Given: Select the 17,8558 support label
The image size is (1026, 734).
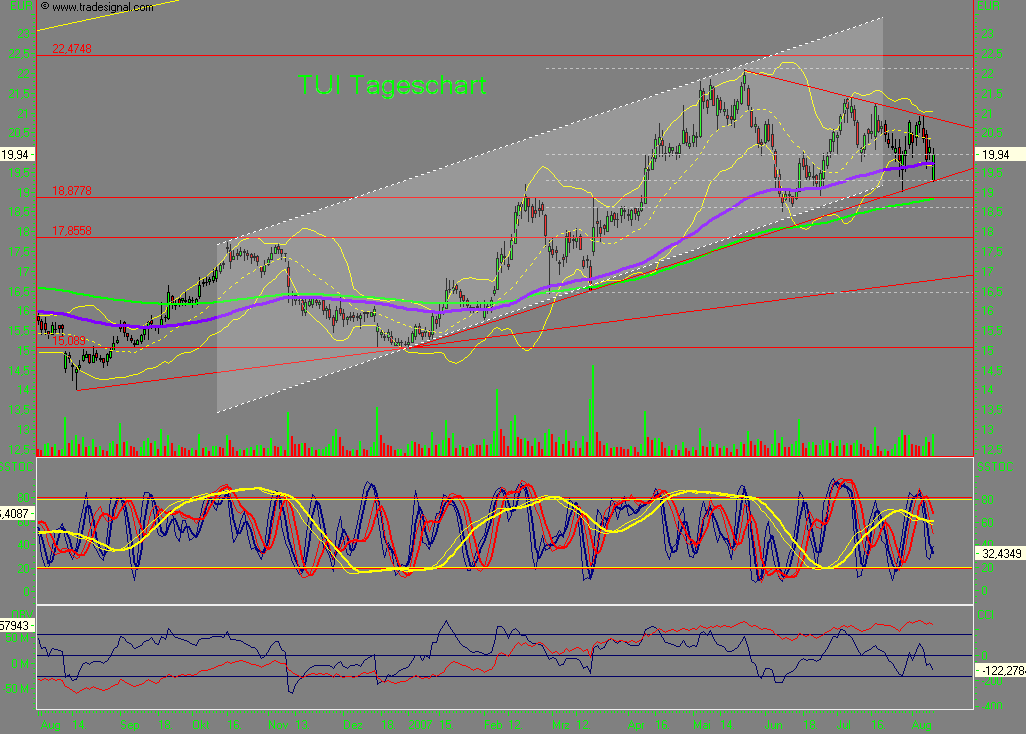Looking at the screenshot, I should tap(72, 230).
